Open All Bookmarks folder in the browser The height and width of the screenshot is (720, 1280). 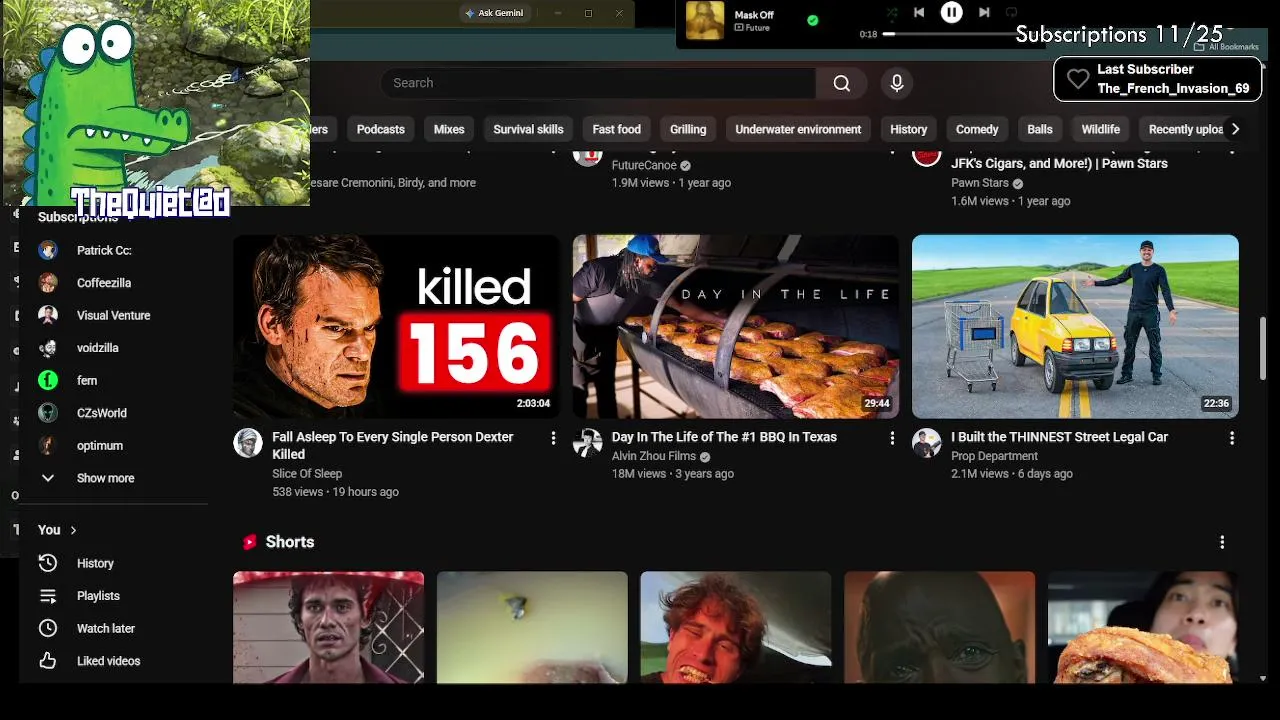click(1226, 47)
